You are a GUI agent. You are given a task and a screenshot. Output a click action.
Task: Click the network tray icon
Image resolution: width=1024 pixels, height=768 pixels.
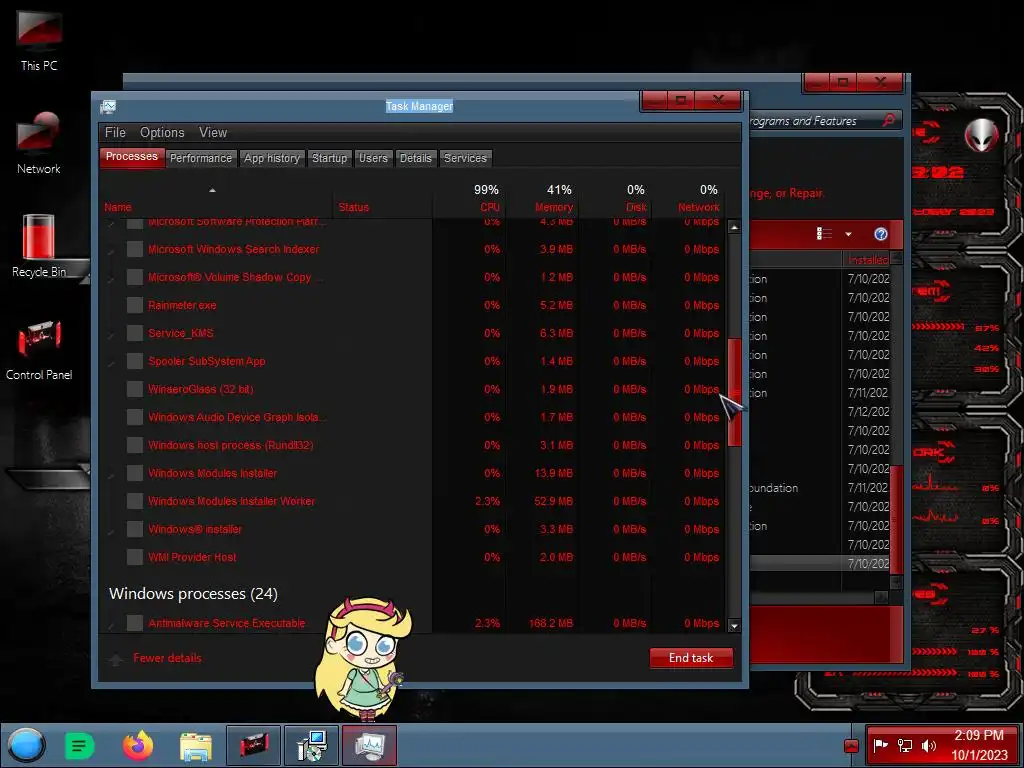(x=905, y=746)
